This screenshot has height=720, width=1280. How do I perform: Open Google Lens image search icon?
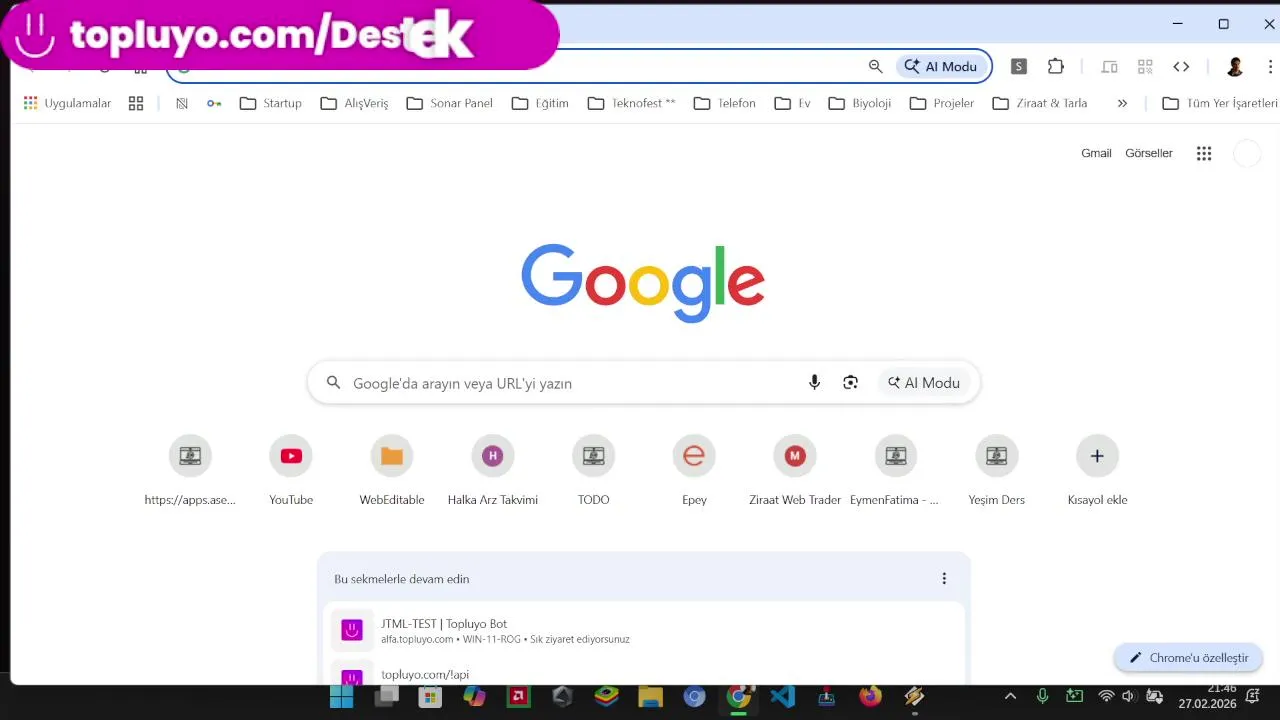[x=850, y=382]
